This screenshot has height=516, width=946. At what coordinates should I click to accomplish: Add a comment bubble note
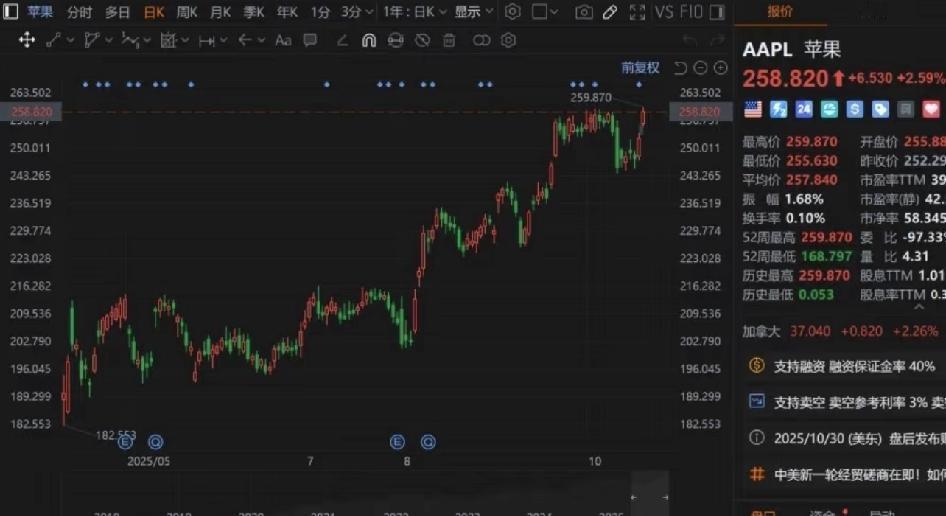310,40
